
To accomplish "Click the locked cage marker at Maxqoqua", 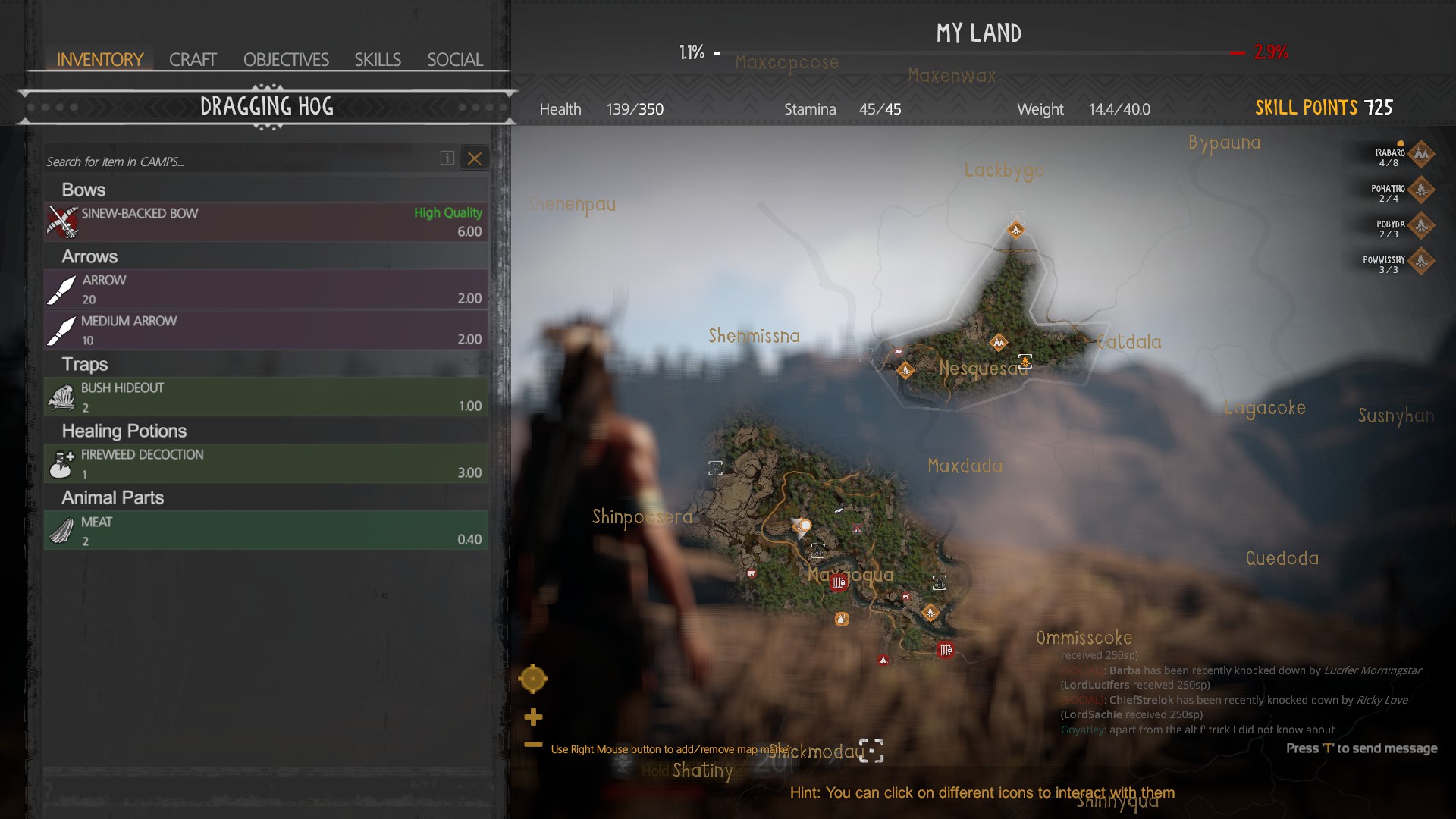I will click(838, 582).
